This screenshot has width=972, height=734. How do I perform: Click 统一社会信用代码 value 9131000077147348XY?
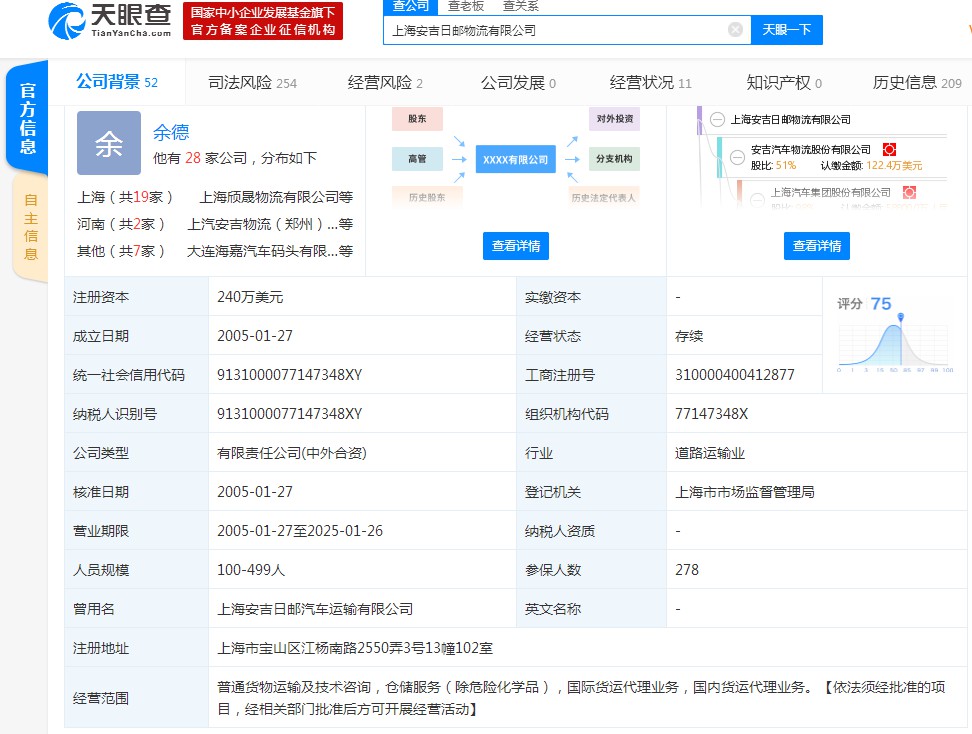[289, 375]
